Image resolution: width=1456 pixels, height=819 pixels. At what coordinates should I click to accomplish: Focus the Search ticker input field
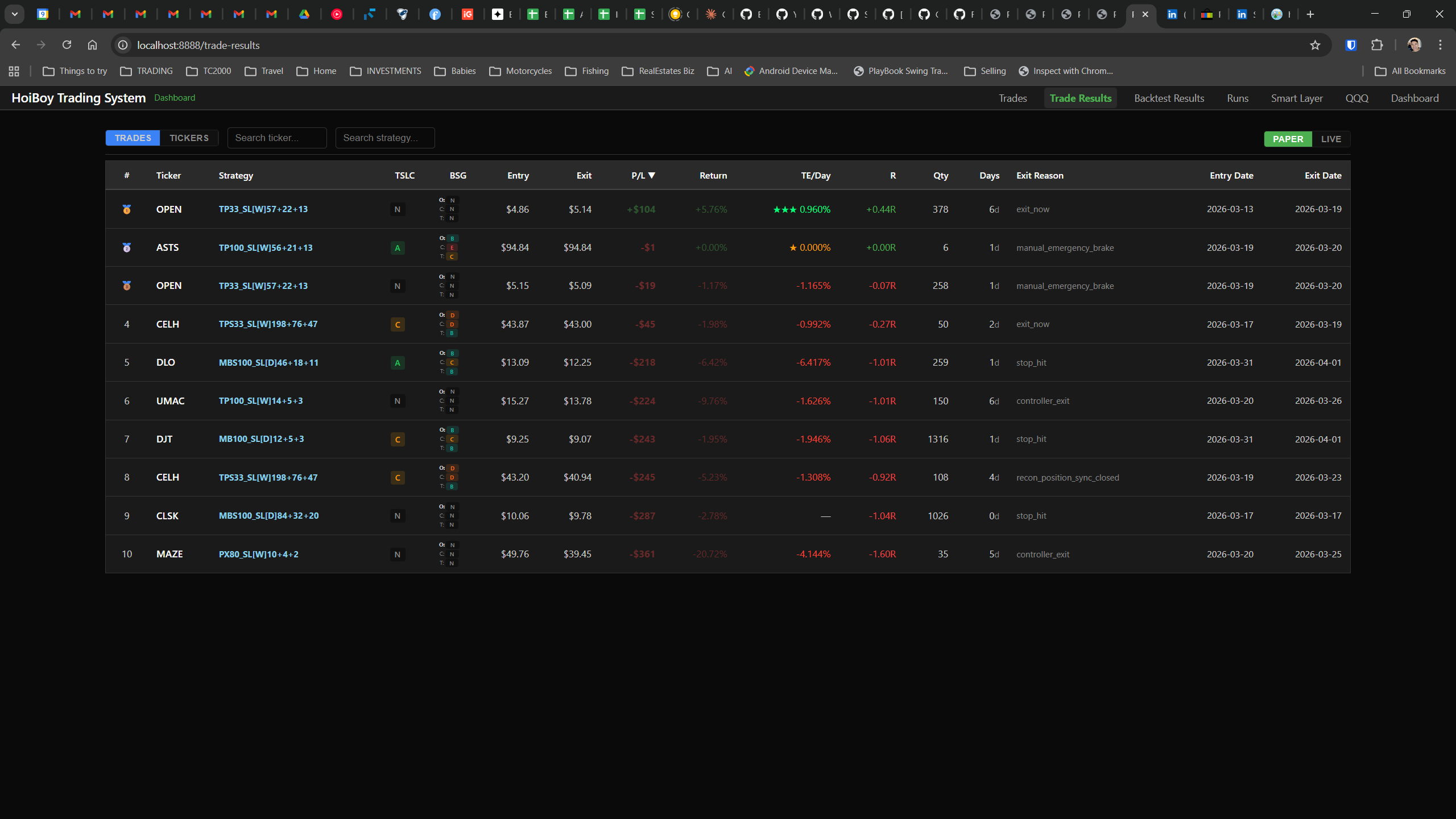click(x=277, y=138)
